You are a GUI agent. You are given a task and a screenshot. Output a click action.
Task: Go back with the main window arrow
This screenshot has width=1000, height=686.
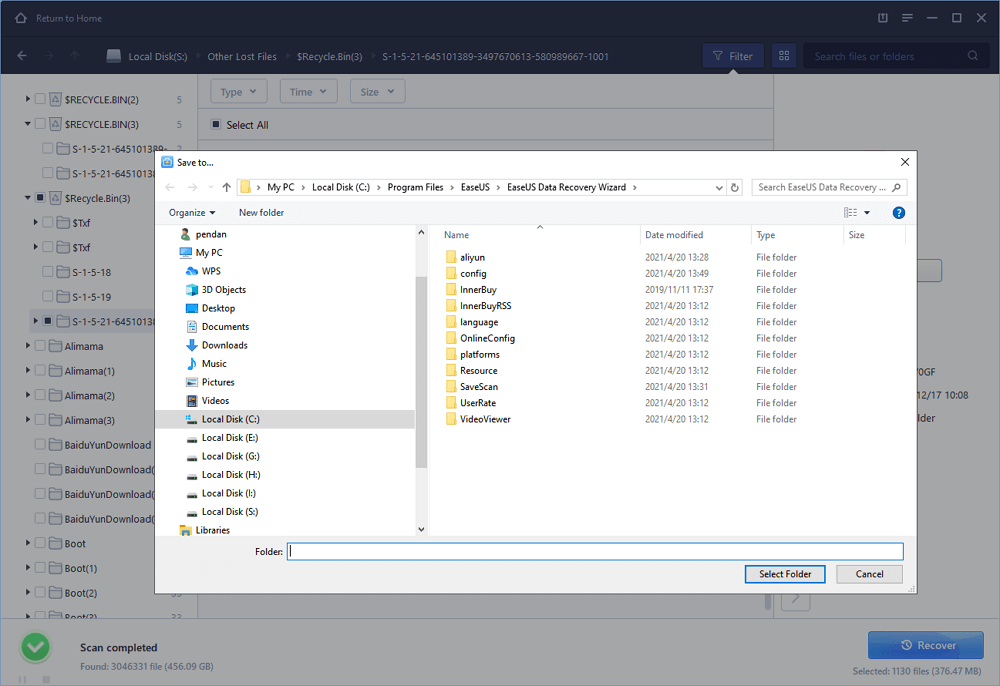22,56
